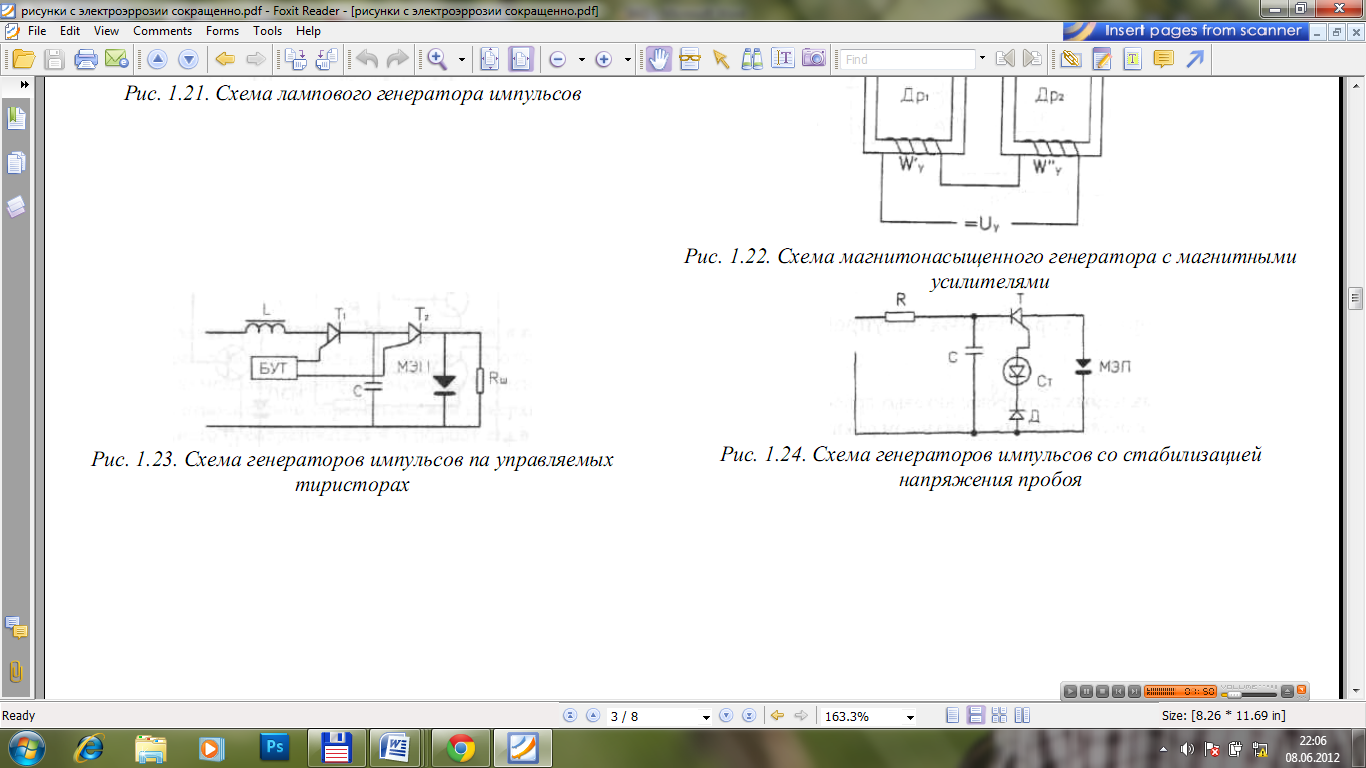Image resolution: width=1366 pixels, height=768 pixels.
Task: Select the Select Text tool
Action: (x=783, y=59)
